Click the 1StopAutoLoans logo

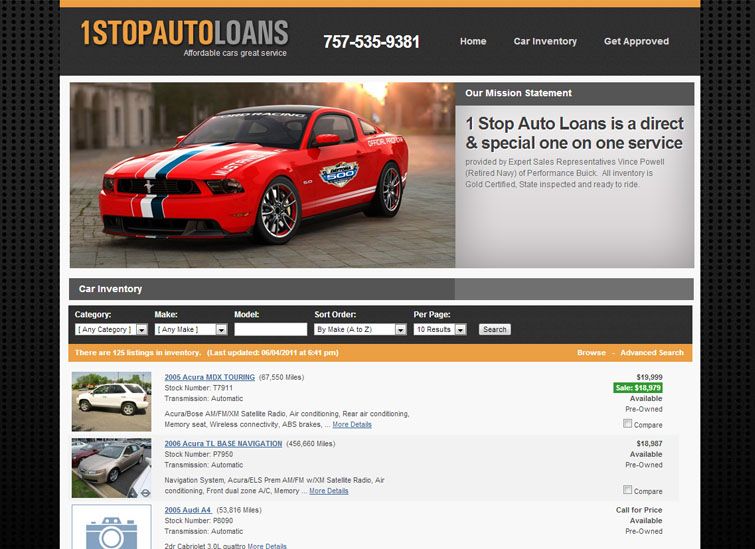pos(184,35)
